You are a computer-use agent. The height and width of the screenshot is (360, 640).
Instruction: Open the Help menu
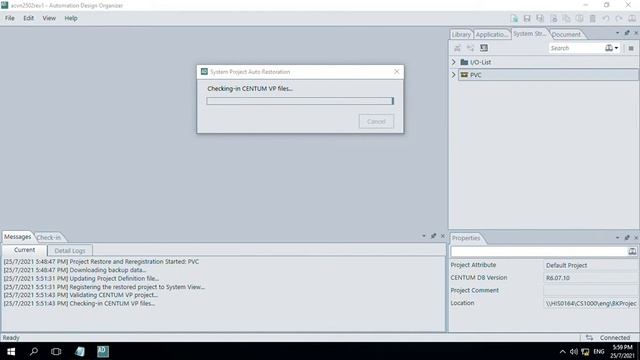71,18
